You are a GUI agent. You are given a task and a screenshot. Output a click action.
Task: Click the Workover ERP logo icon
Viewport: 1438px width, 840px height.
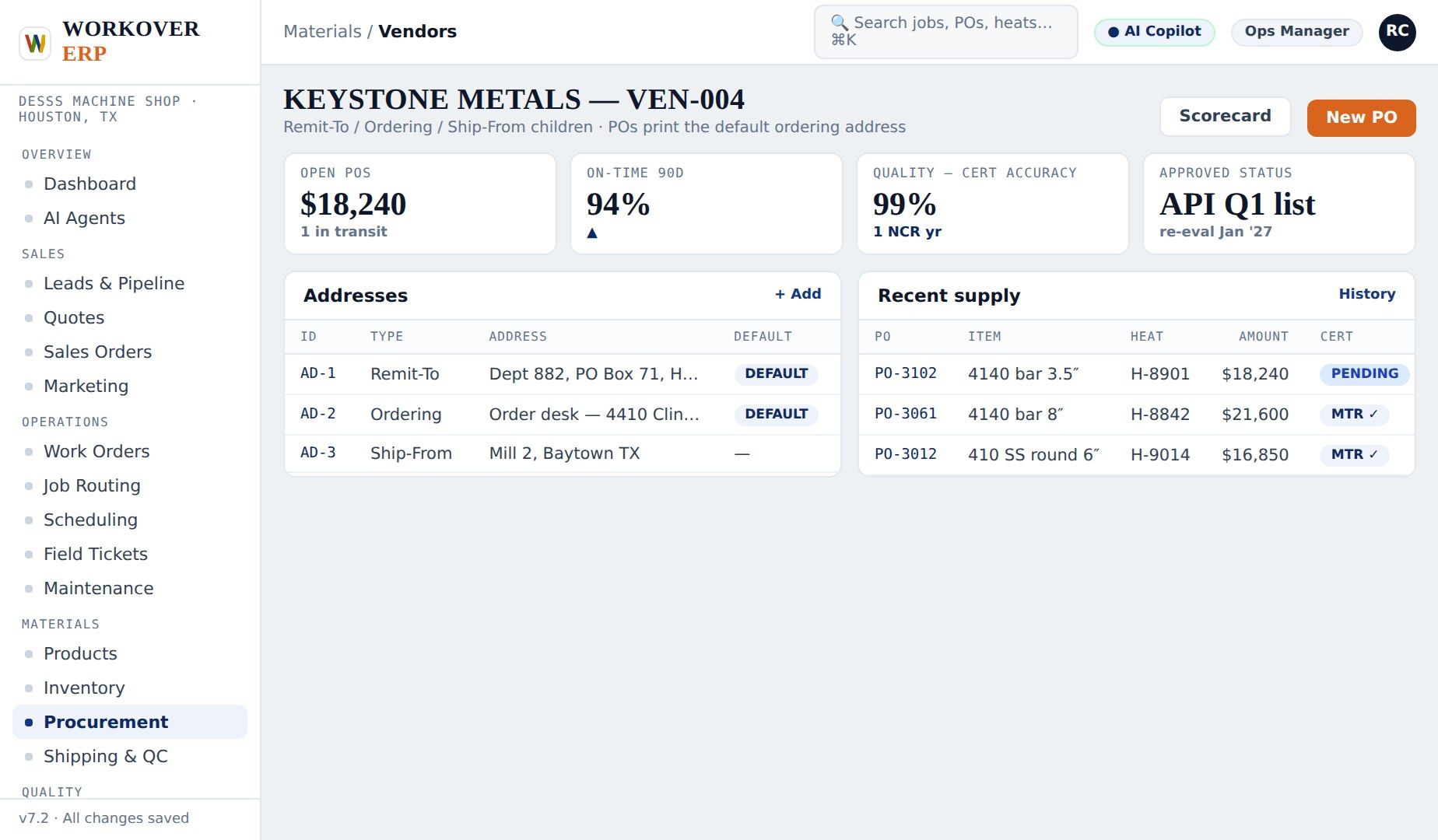pyautogui.click(x=35, y=42)
